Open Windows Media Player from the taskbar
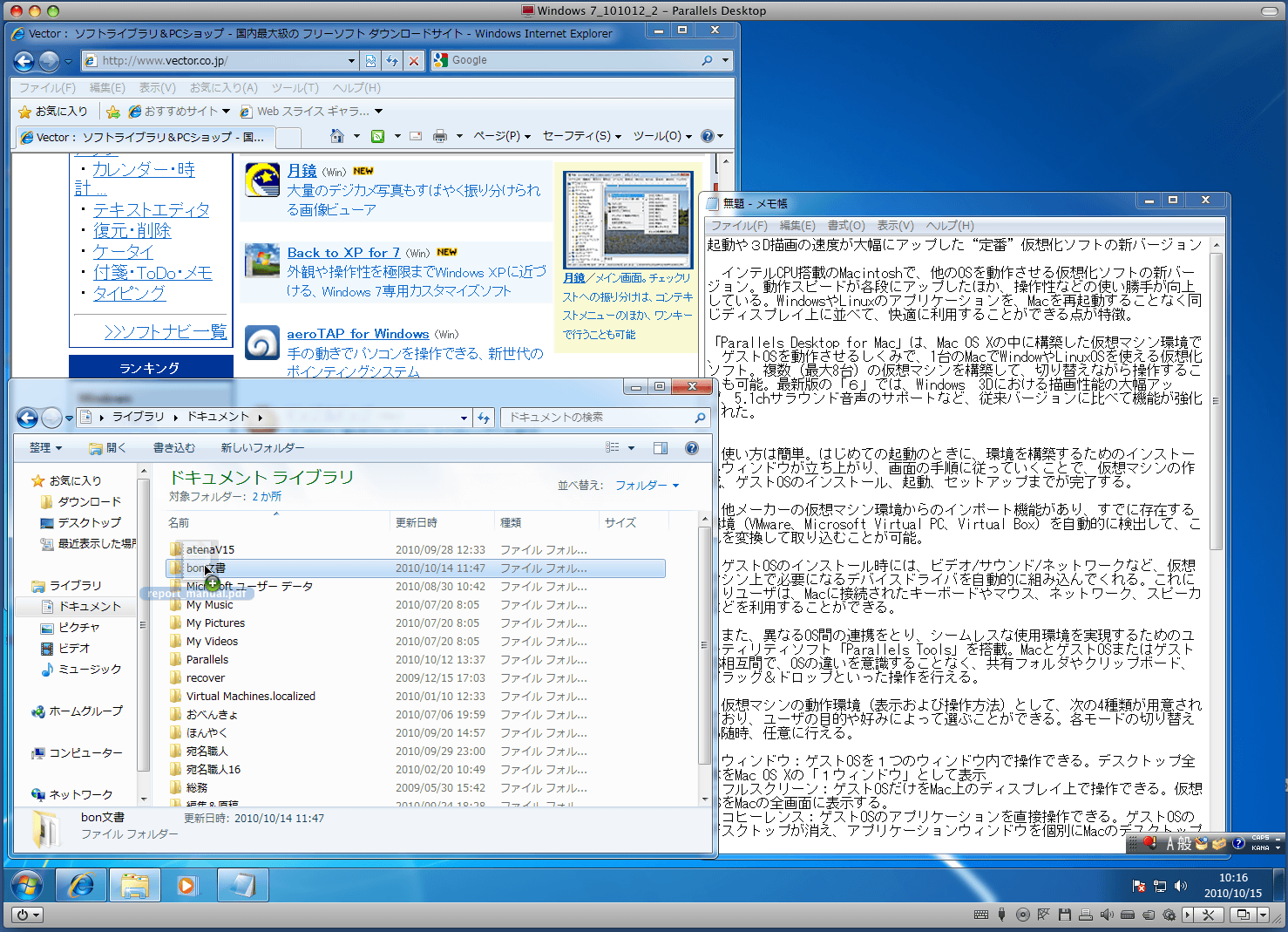Viewport: 1288px width, 932px height. (x=186, y=886)
